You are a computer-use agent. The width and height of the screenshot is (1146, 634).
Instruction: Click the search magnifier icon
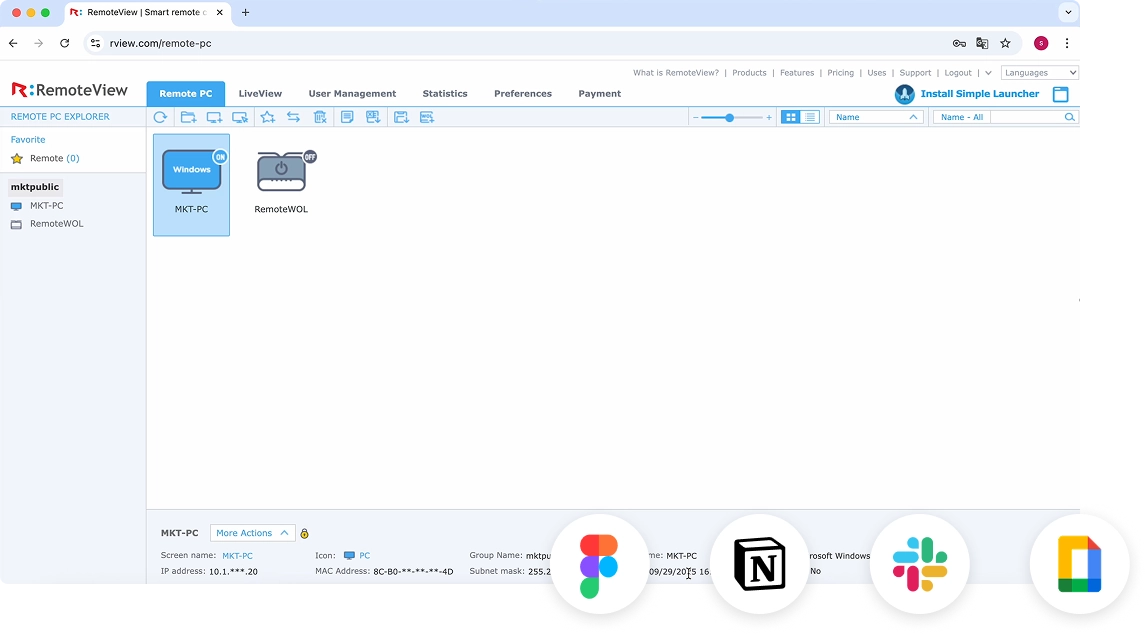pyautogui.click(x=1069, y=117)
